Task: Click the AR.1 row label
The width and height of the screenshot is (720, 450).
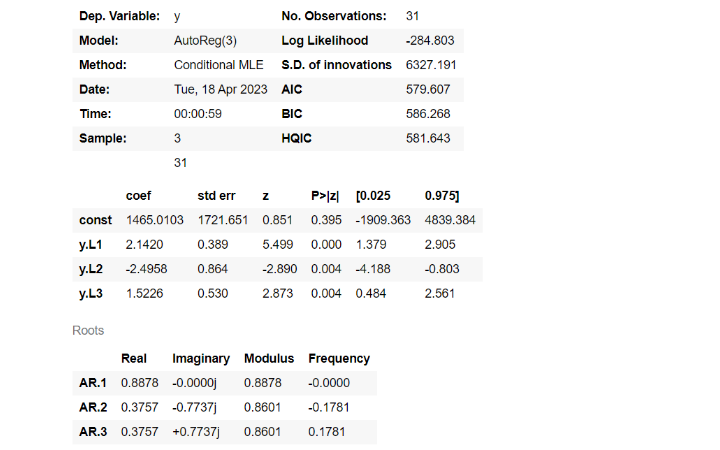Action: tap(93, 382)
